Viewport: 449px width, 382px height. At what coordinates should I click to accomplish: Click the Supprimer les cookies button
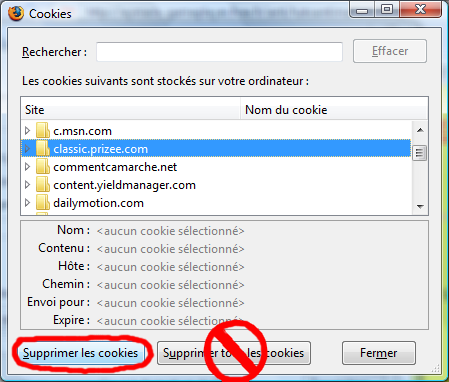tap(81, 353)
